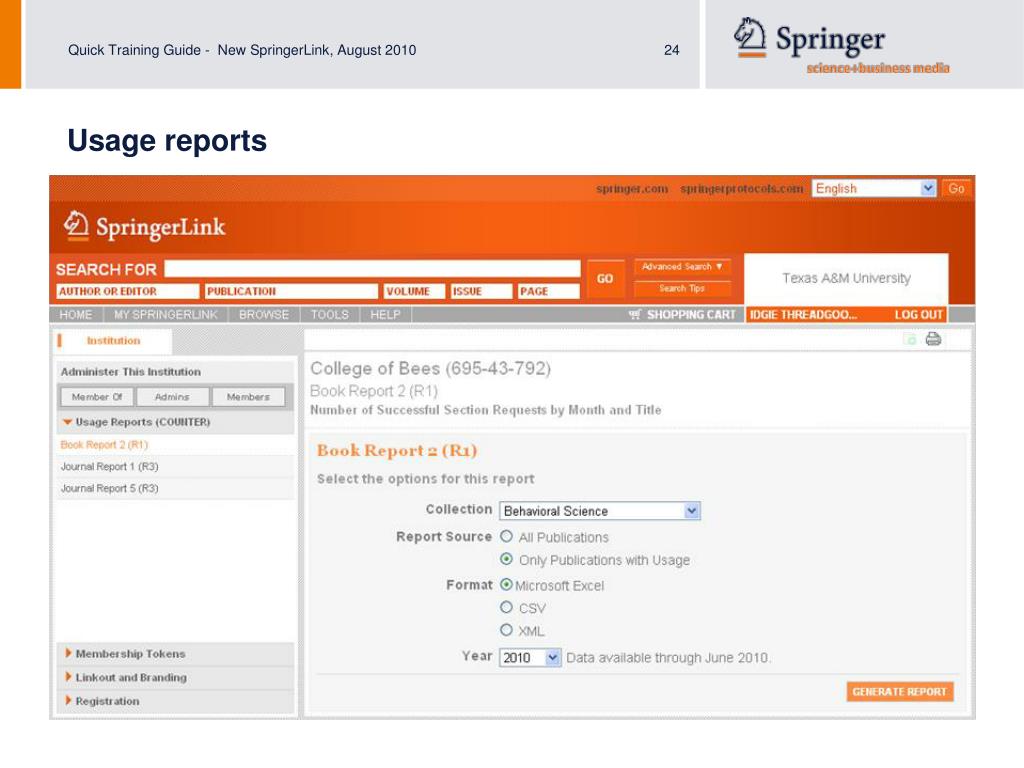Open the Collection dropdown

600,511
